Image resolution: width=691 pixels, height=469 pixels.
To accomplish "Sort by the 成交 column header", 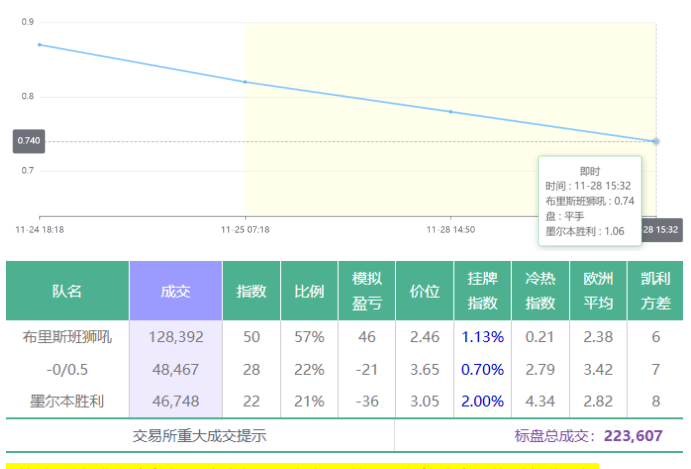I will (175, 291).
